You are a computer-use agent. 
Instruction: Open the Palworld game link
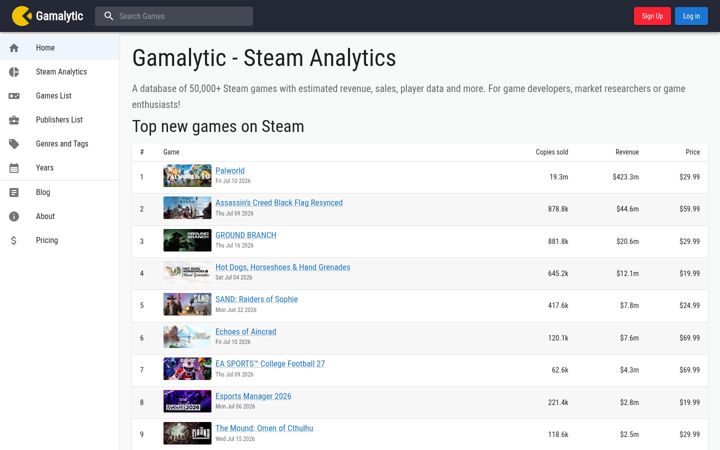230,171
